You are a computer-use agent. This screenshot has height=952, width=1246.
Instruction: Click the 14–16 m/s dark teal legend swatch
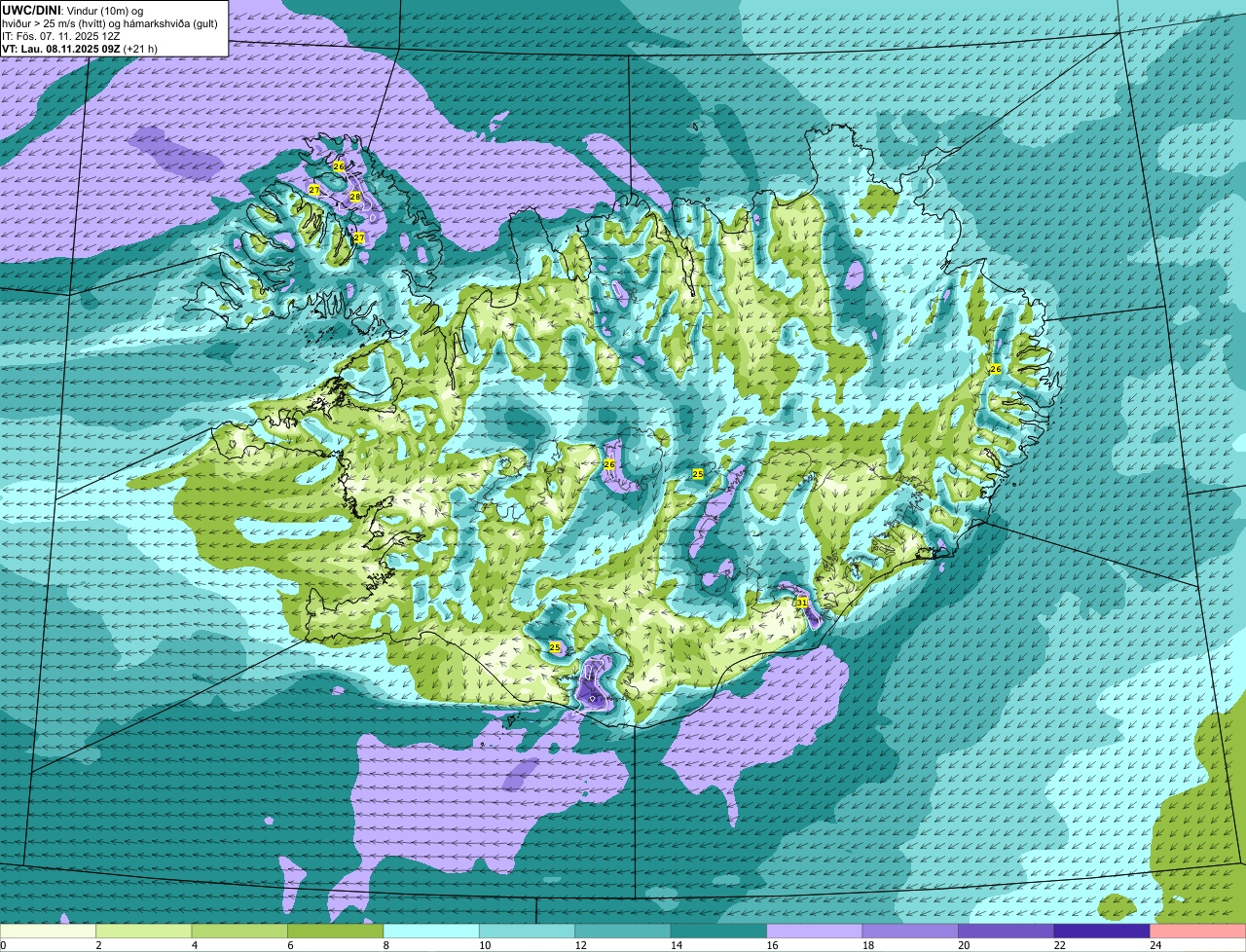(x=719, y=932)
